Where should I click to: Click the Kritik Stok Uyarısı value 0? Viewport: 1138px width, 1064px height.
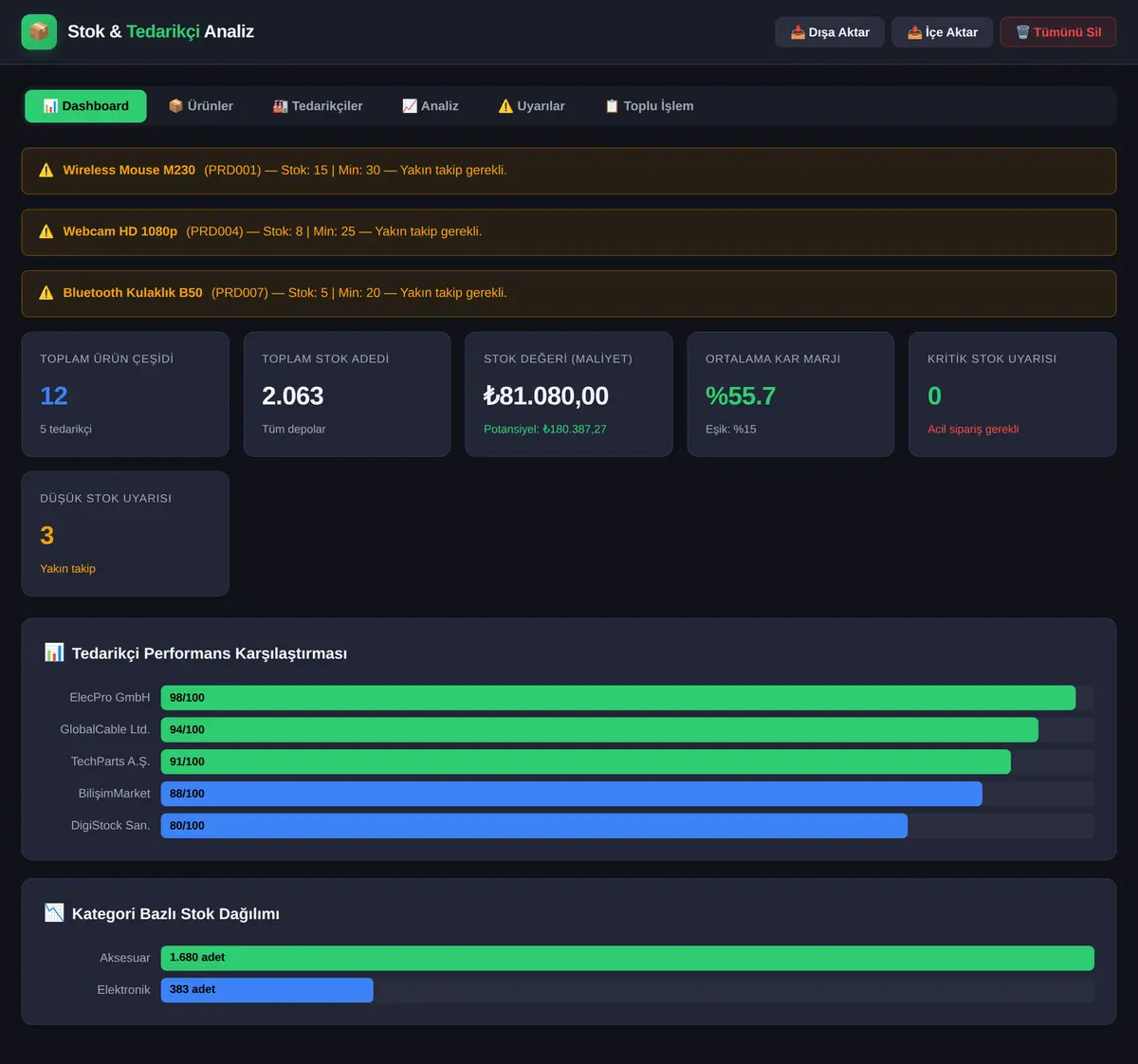click(x=935, y=396)
